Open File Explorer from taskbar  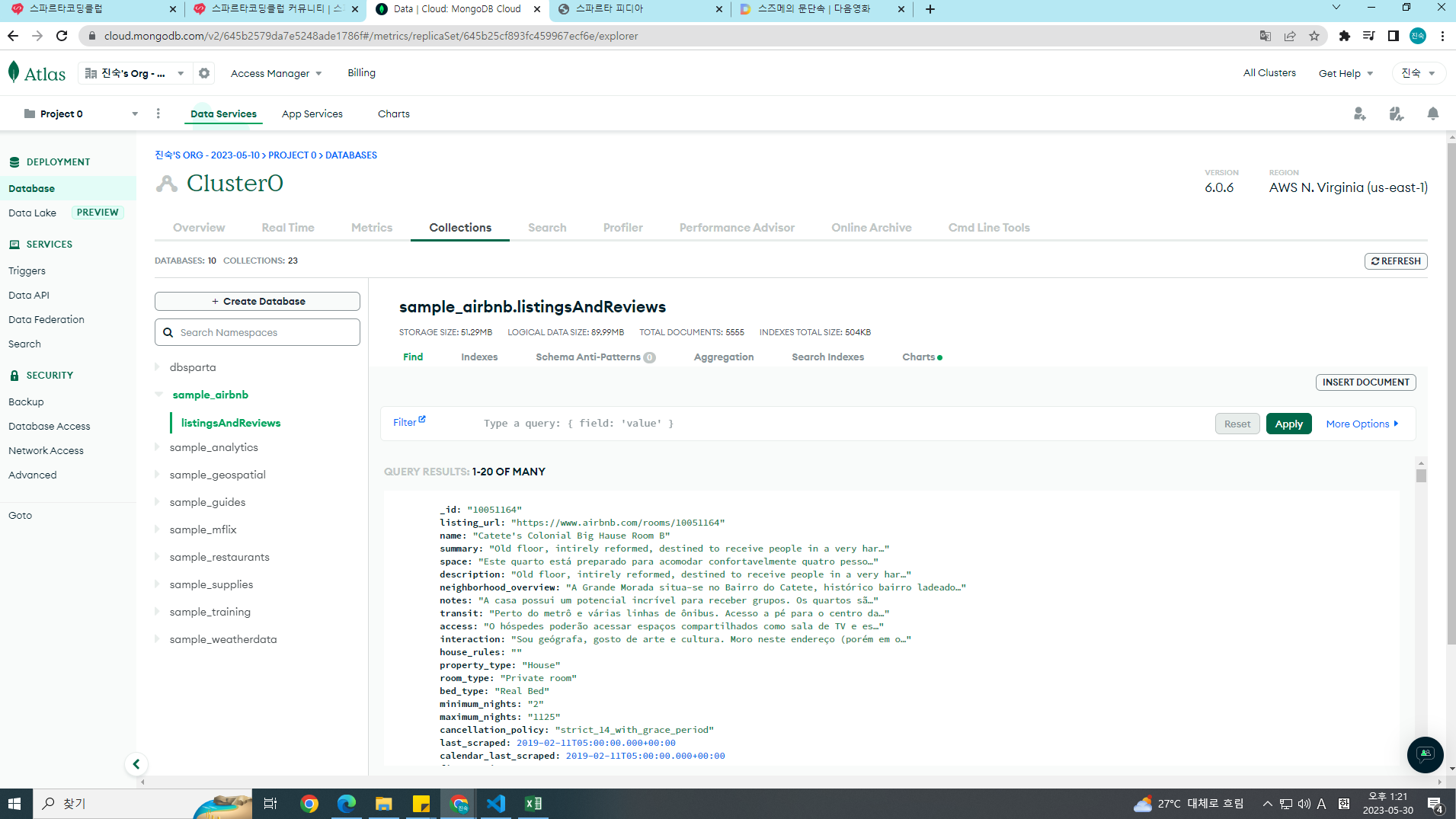(383, 804)
